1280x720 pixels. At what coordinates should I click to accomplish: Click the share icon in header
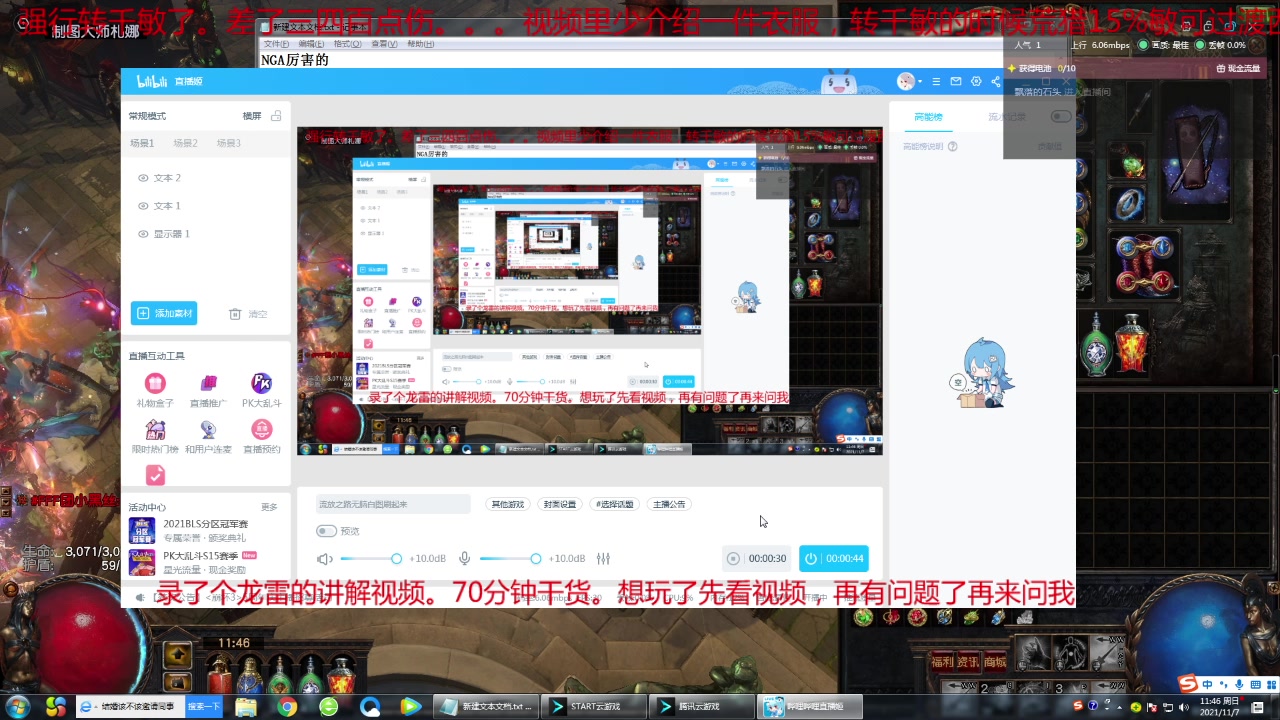(996, 81)
